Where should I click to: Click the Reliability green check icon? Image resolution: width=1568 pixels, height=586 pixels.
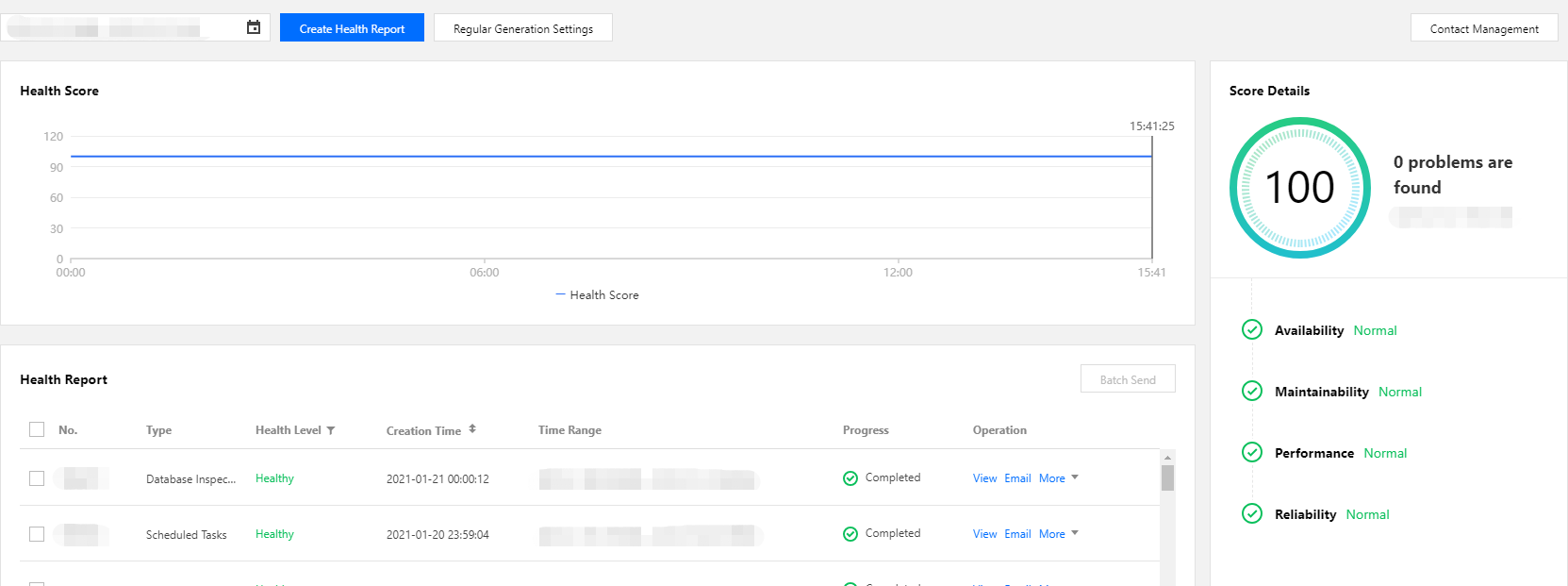click(1252, 513)
